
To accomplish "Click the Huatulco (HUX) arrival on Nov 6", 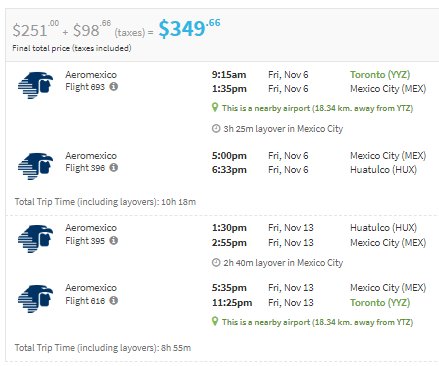I will 383,170.
